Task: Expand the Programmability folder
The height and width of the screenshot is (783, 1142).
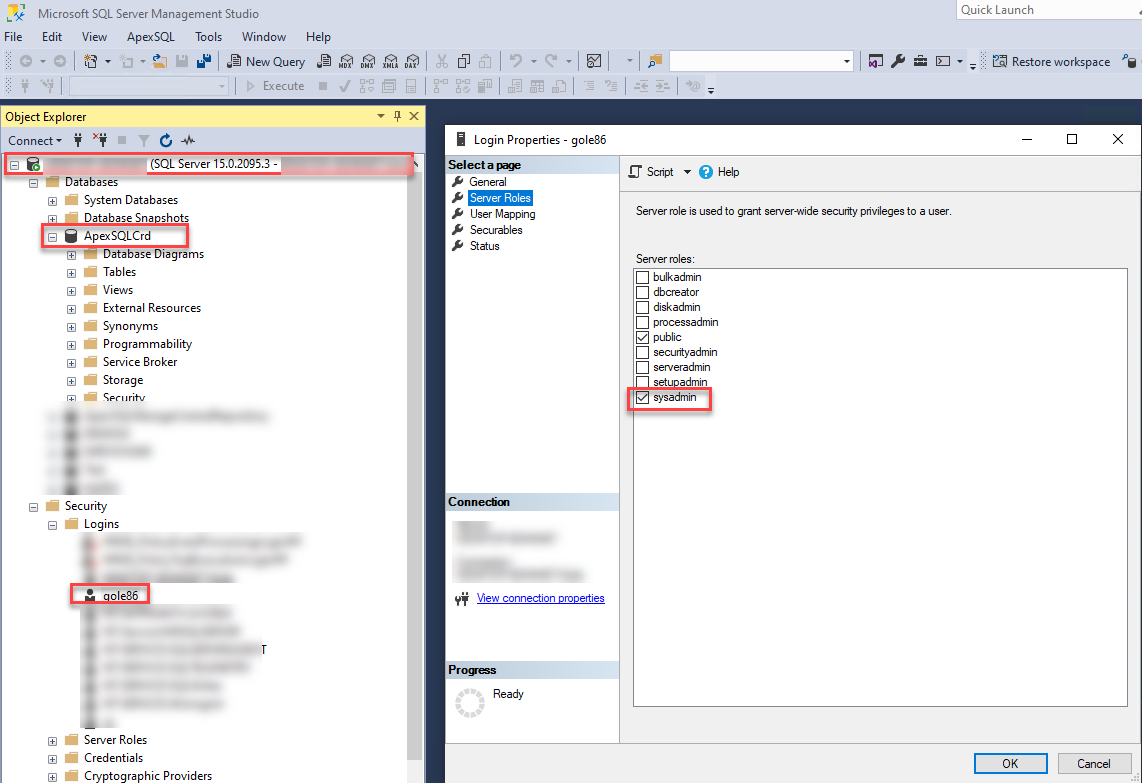Action: pyautogui.click(x=71, y=345)
